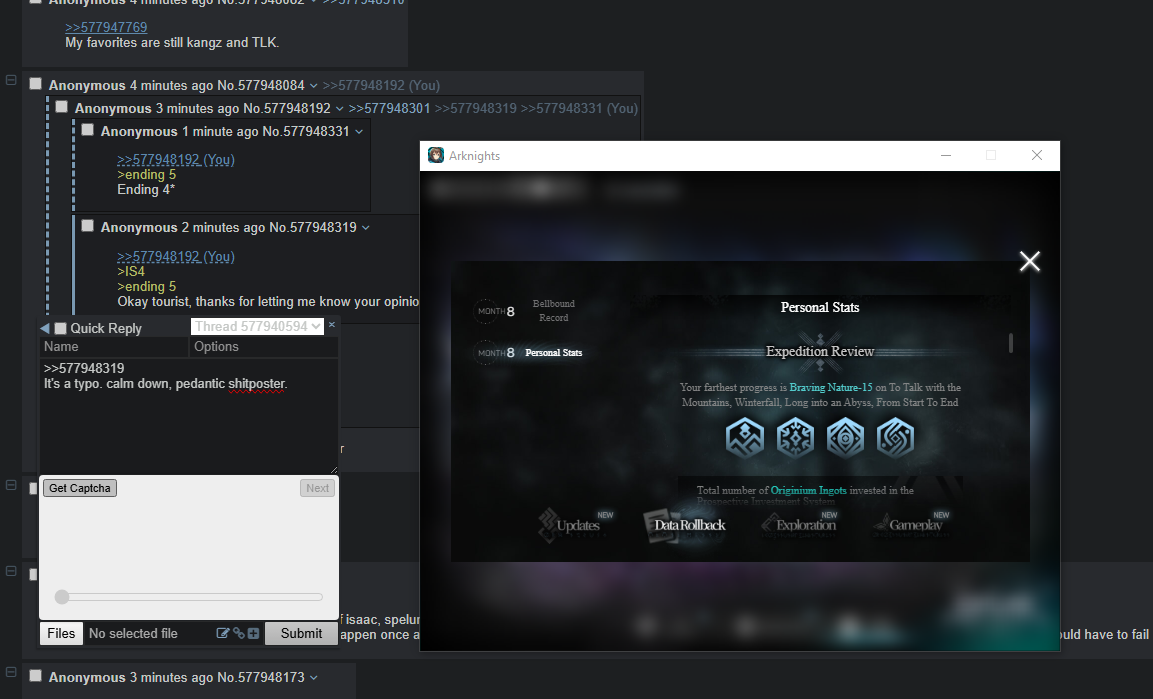Click the blue back arrow in Quick Reply
The image size is (1153, 699).
(45, 328)
